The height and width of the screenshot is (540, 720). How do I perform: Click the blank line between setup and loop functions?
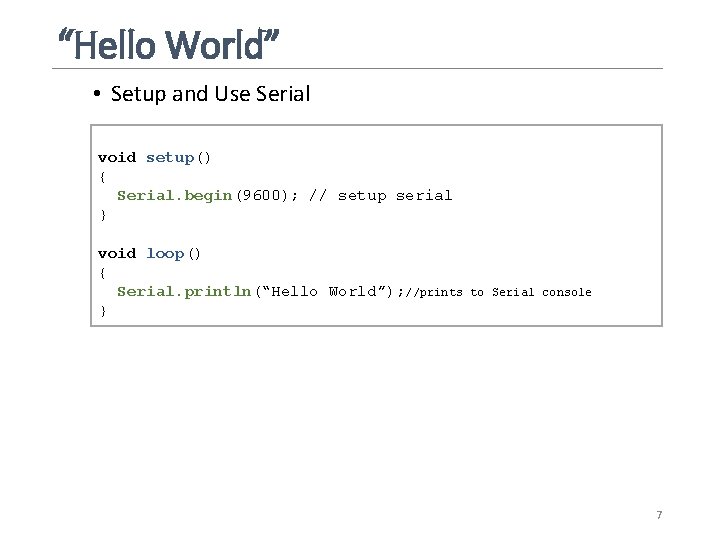[300, 235]
